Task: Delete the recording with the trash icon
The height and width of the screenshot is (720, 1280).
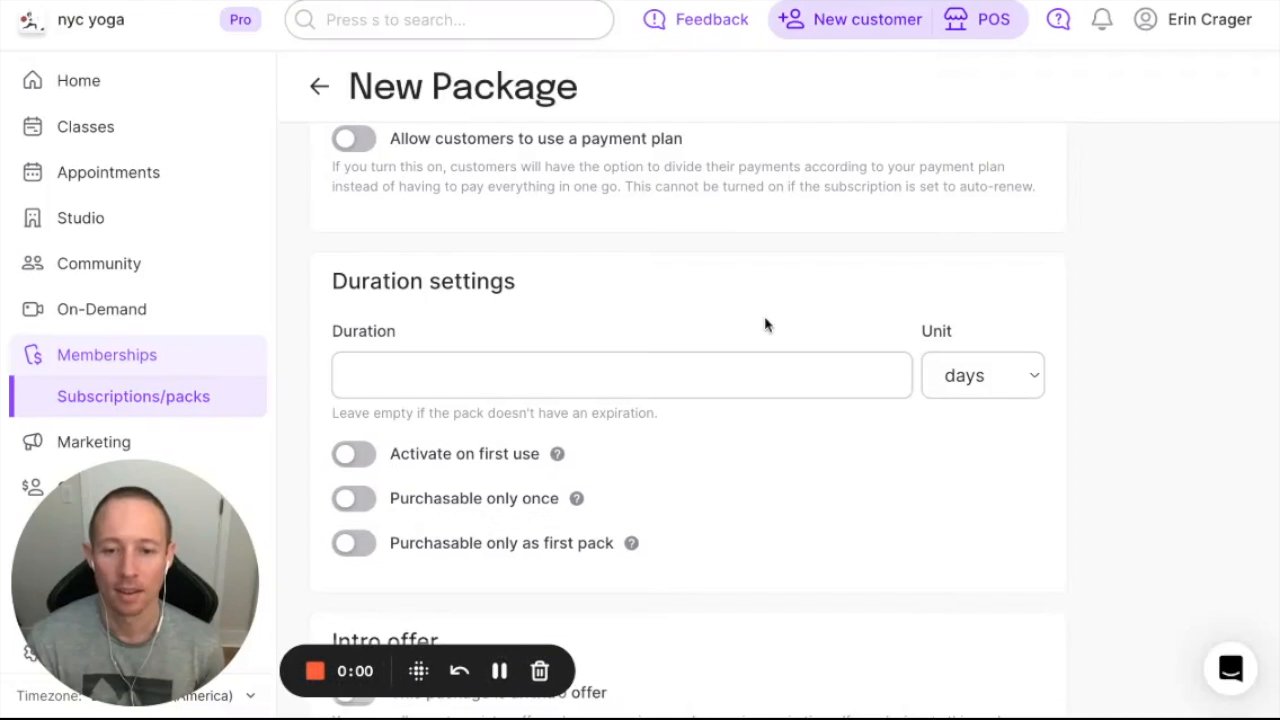Action: [540, 671]
